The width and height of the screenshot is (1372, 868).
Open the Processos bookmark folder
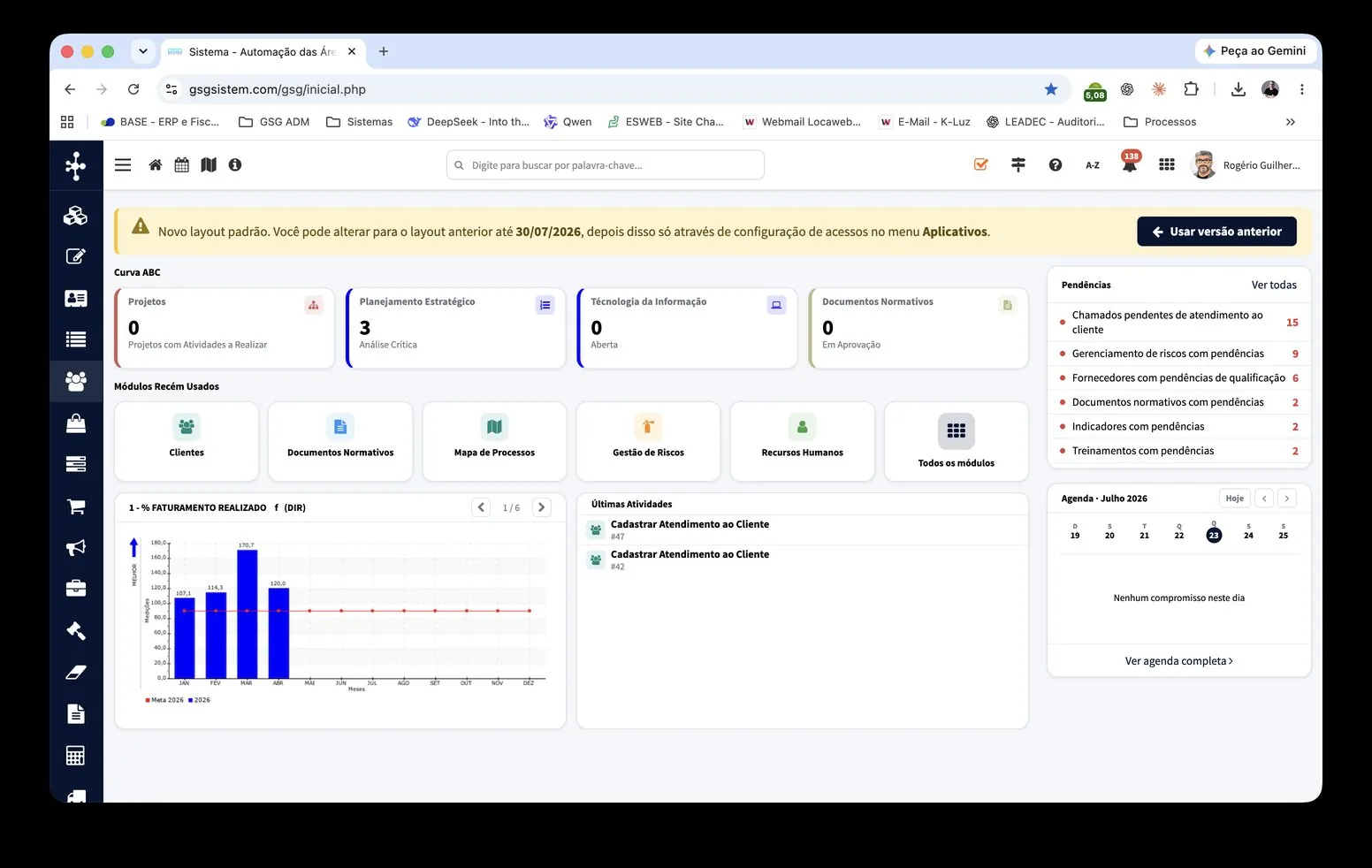[1160, 122]
